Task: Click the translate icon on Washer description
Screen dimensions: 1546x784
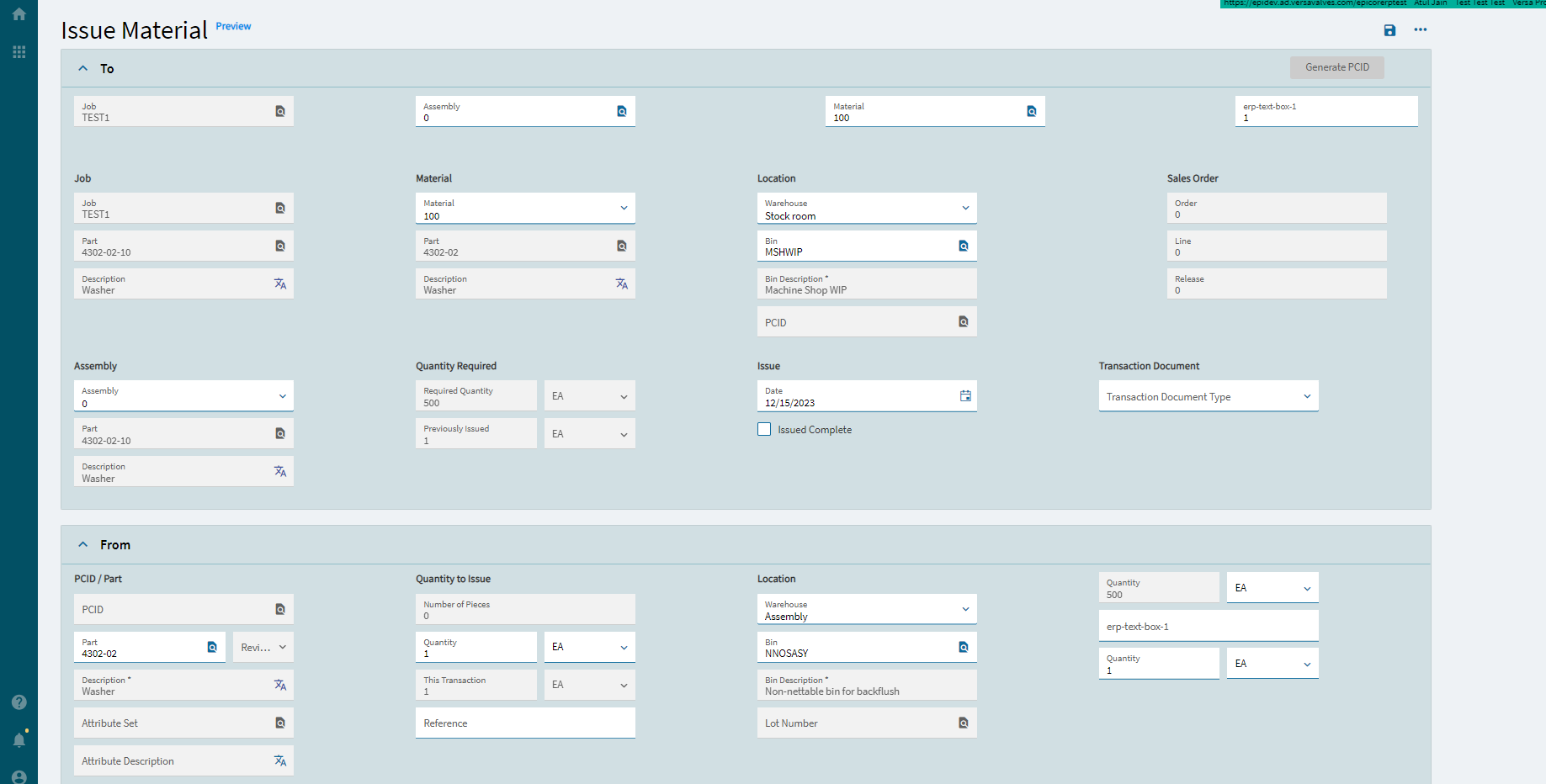Action: coord(280,283)
